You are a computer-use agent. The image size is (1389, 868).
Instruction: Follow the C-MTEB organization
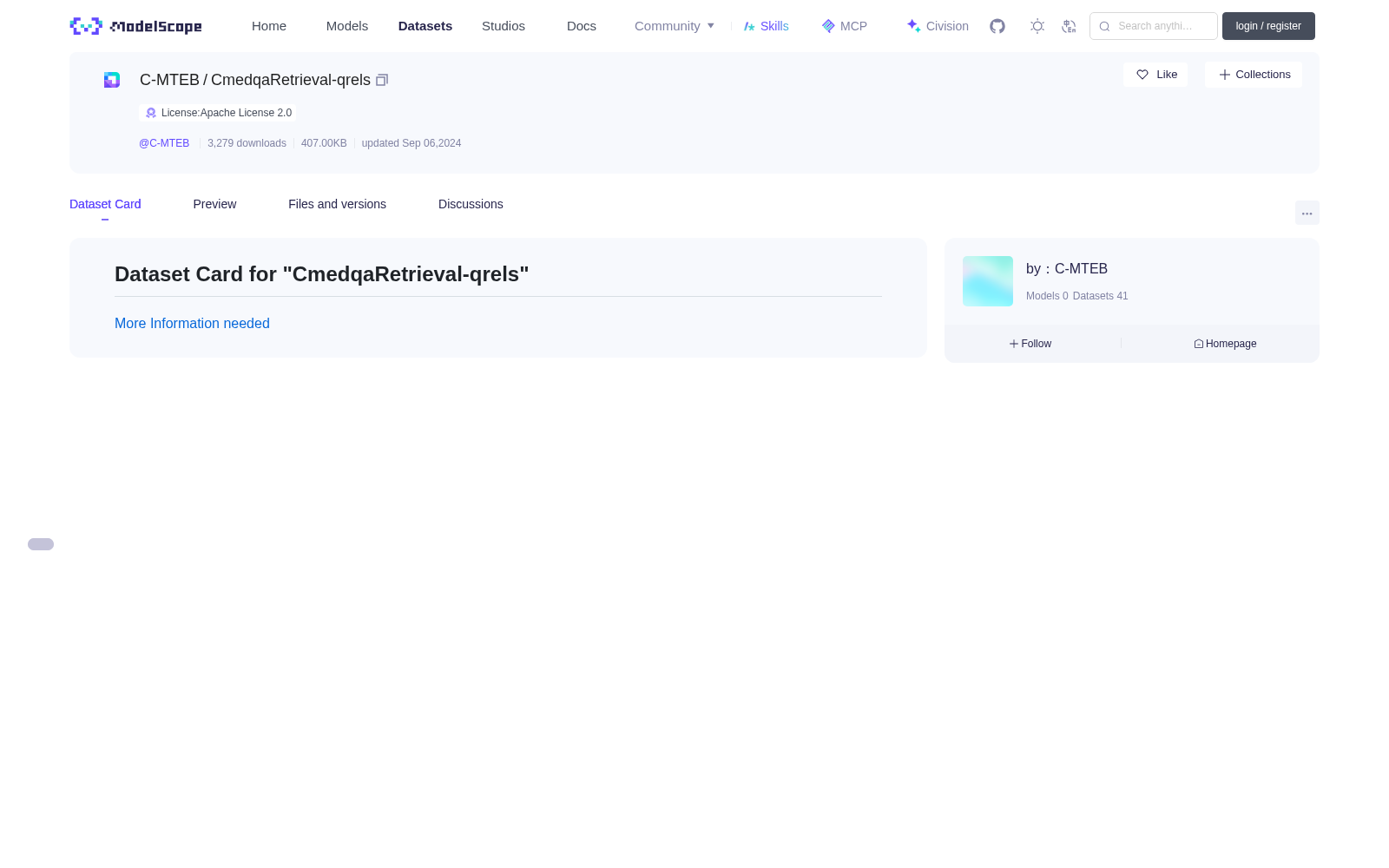1030,344
